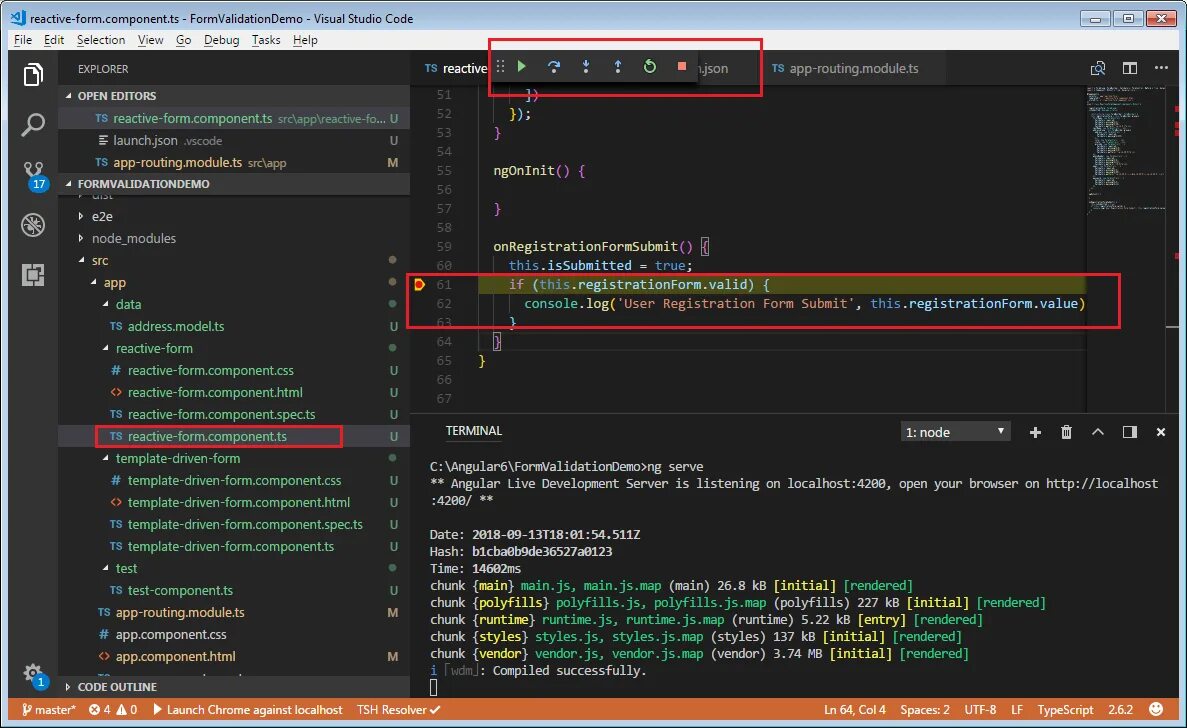Add a new terminal with the plus icon
The width and height of the screenshot is (1187, 728).
pos(1034,432)
